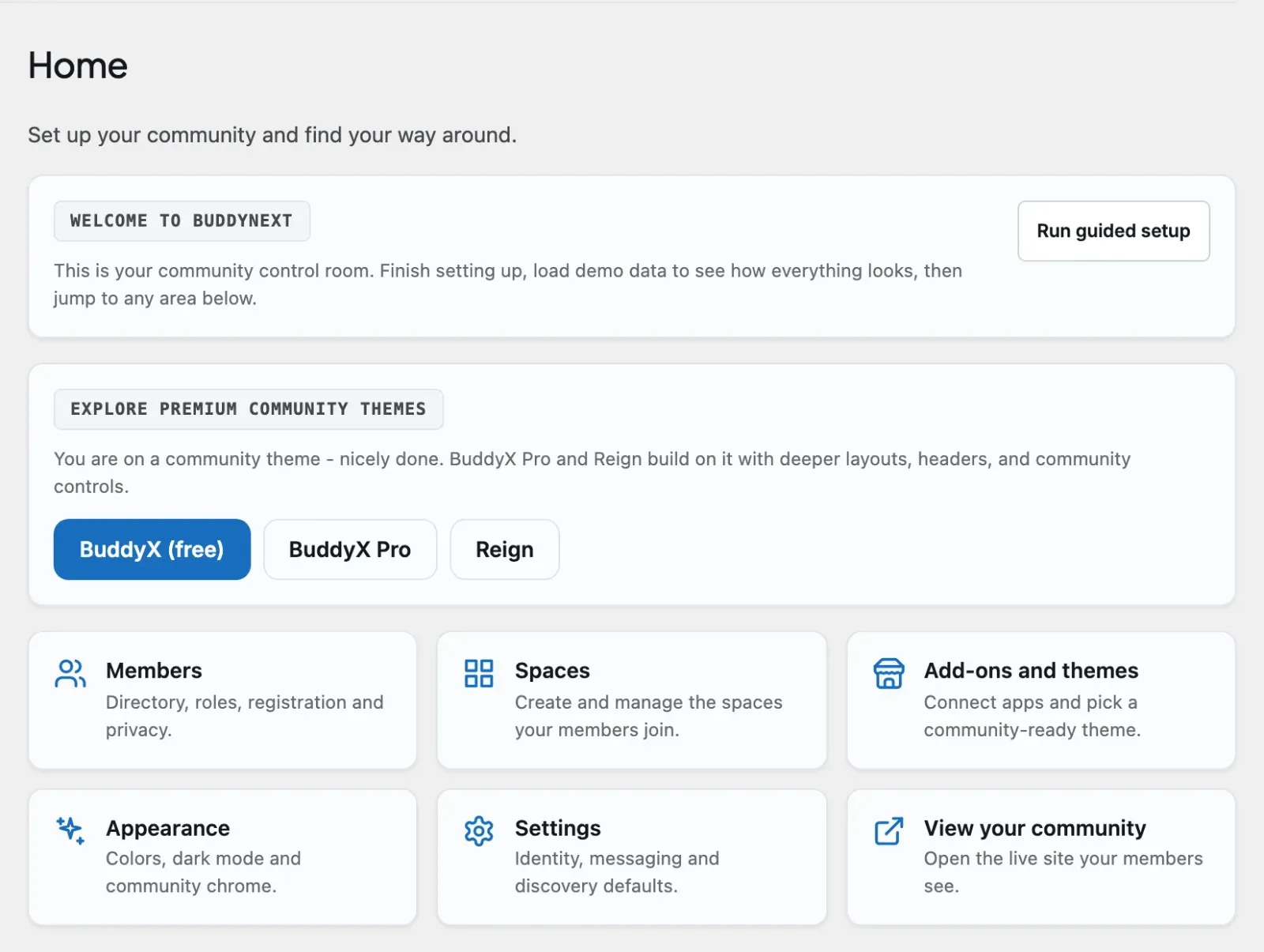Viewport: 1264px width, 952px height.
Task: Open the BuddyX Pro theme
Action: coord(350,549)
